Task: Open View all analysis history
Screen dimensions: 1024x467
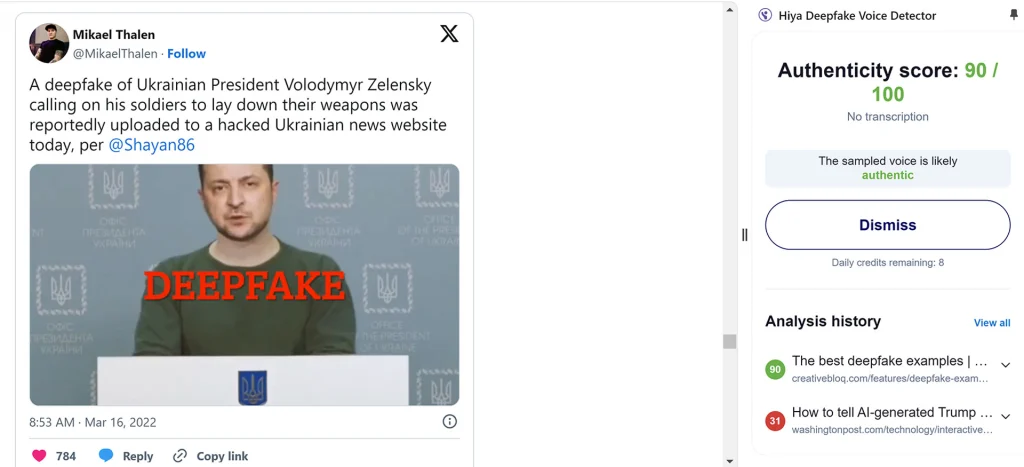Action: (x=992, y=323)
